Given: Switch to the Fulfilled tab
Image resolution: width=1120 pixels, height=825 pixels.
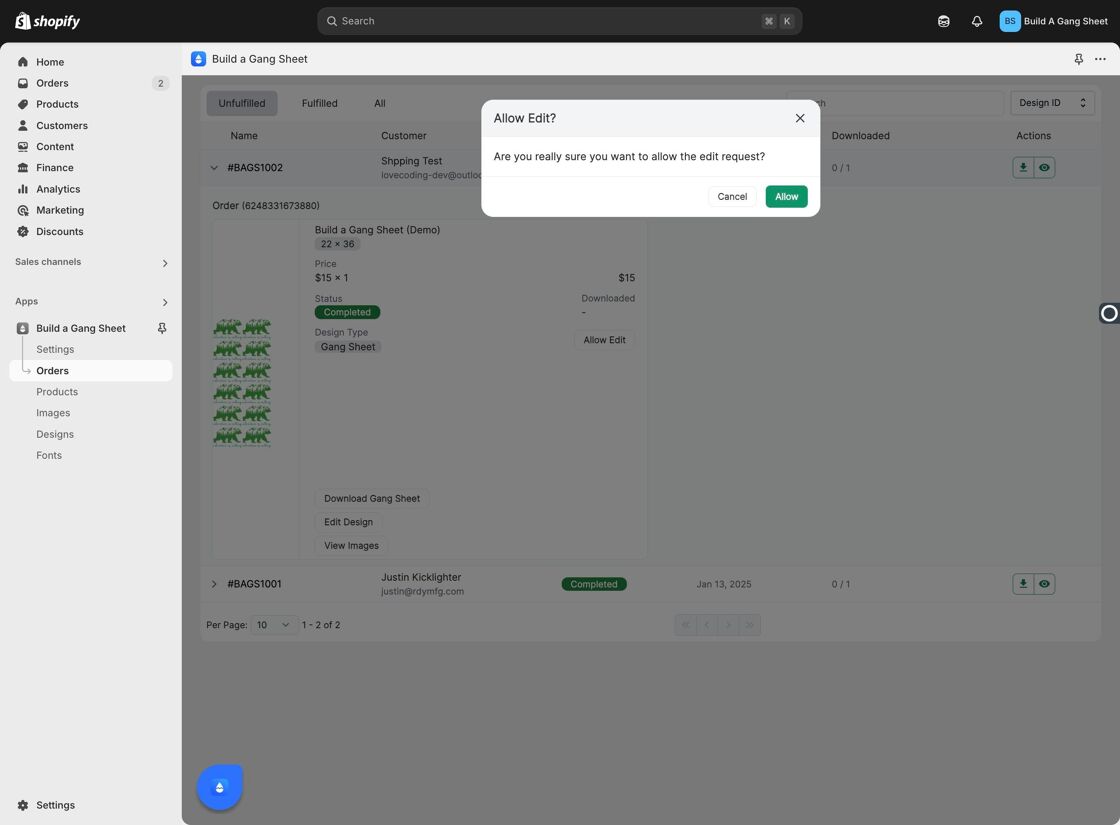Looking at the screenshot, I should point(319,104).
